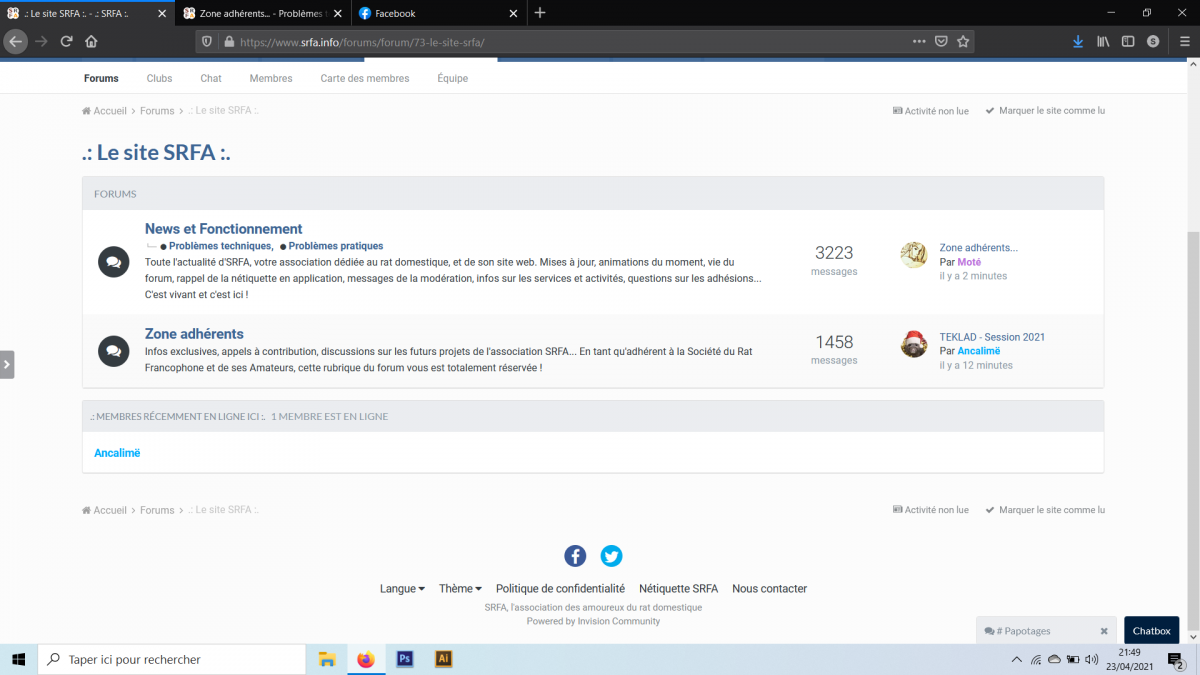Screen dimensions: 1200x675
Task: Click the News et Fonctionnement forum bubble icon
Action: (113, 262)
